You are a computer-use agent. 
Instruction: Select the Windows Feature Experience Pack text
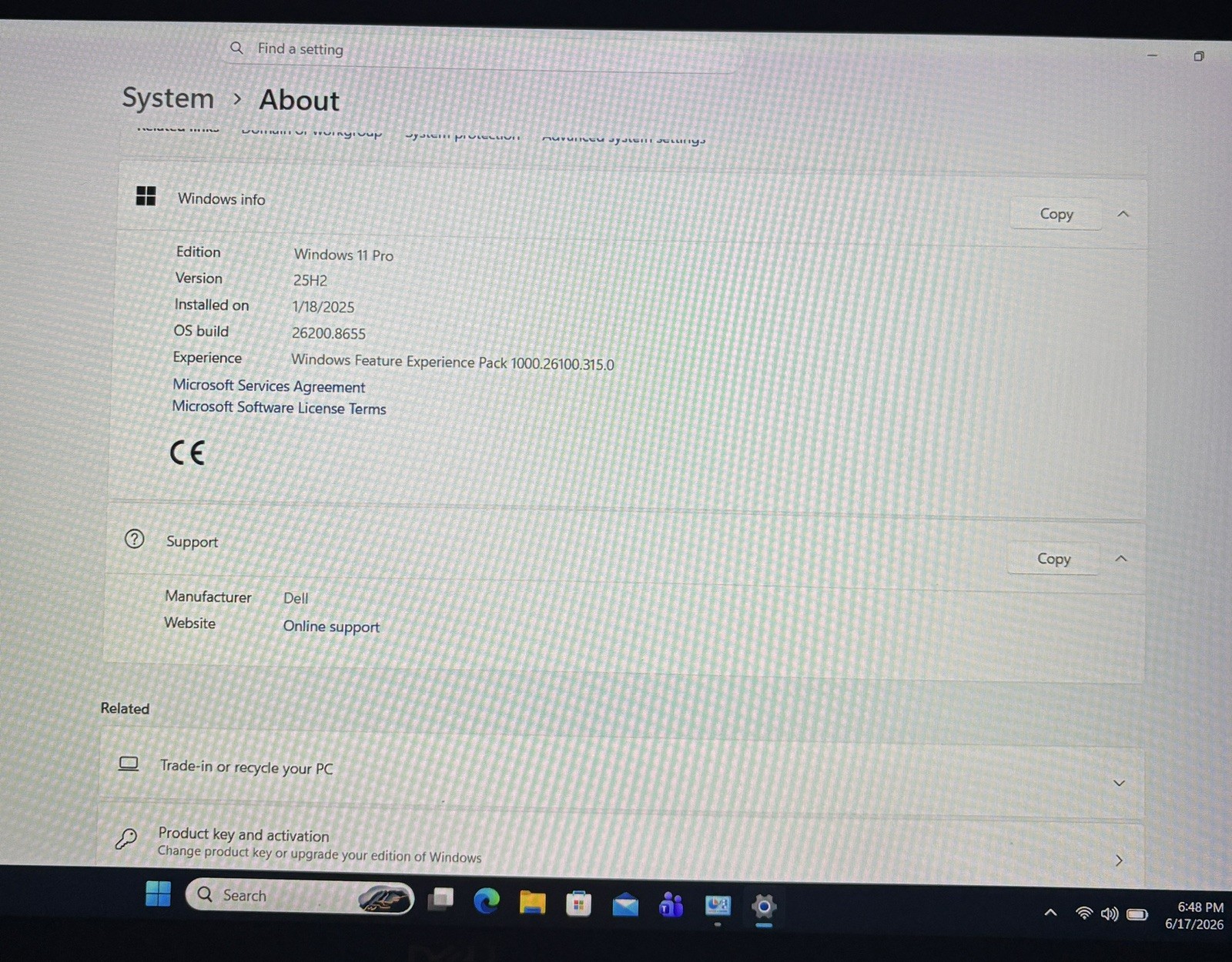(x=453, y=362)
